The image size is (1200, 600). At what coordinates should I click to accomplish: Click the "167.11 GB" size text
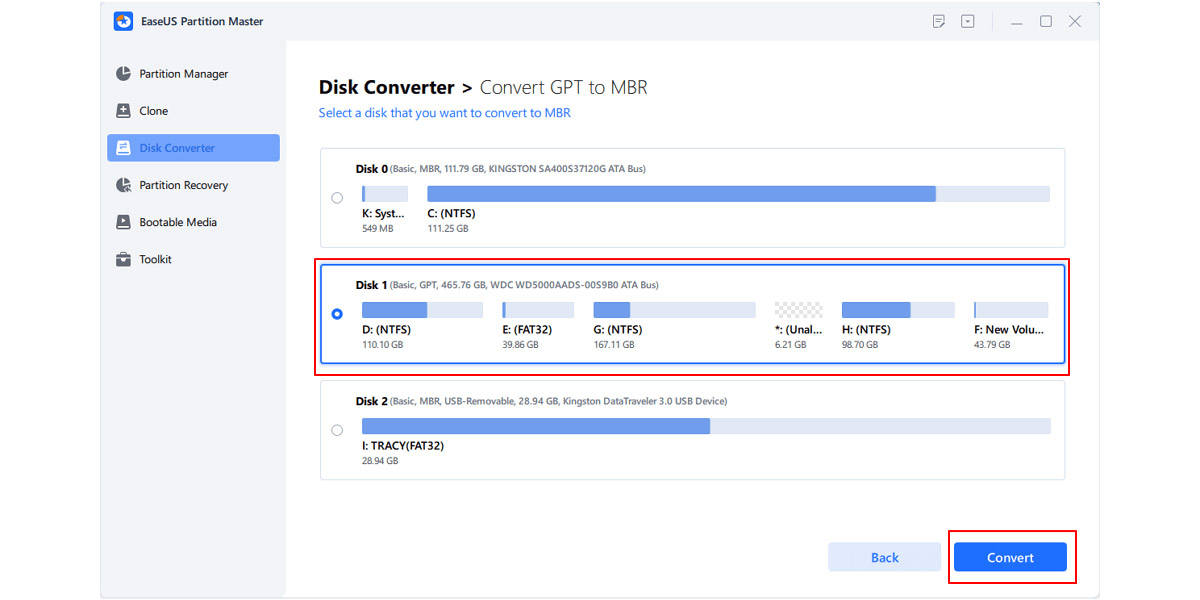pos(615,345)
